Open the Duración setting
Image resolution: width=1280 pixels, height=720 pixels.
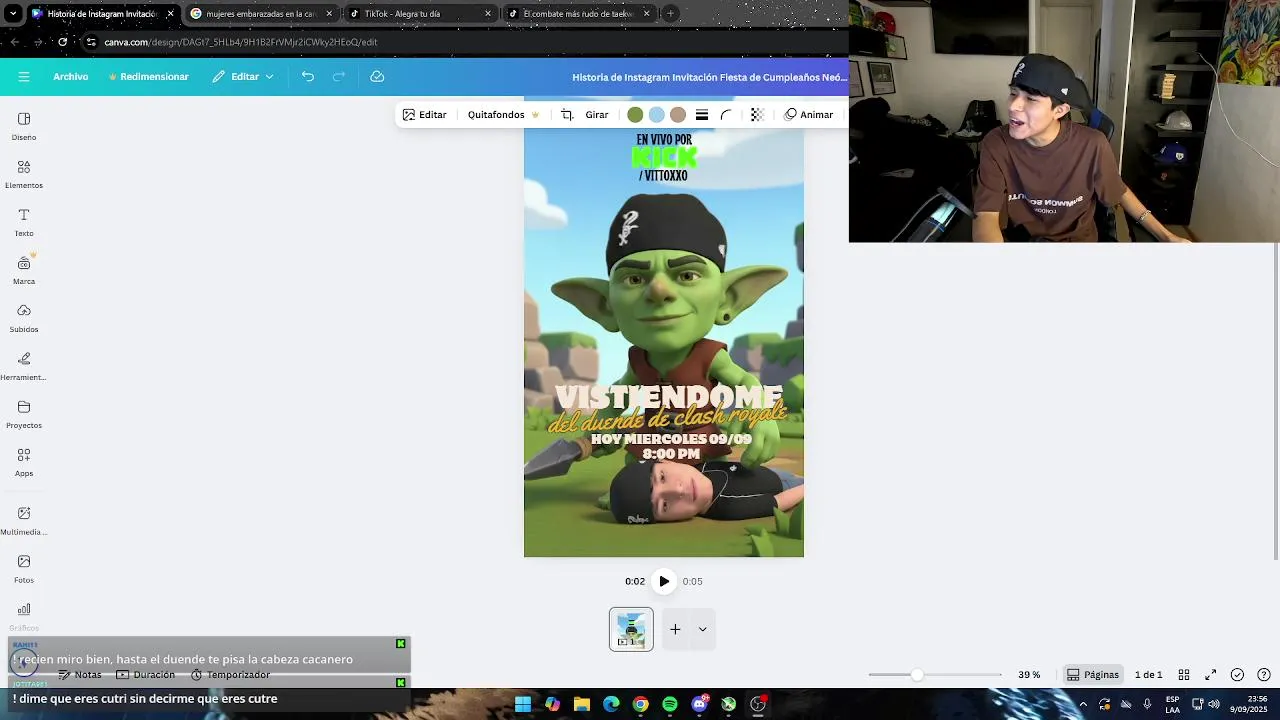click(x=146, y=675)
